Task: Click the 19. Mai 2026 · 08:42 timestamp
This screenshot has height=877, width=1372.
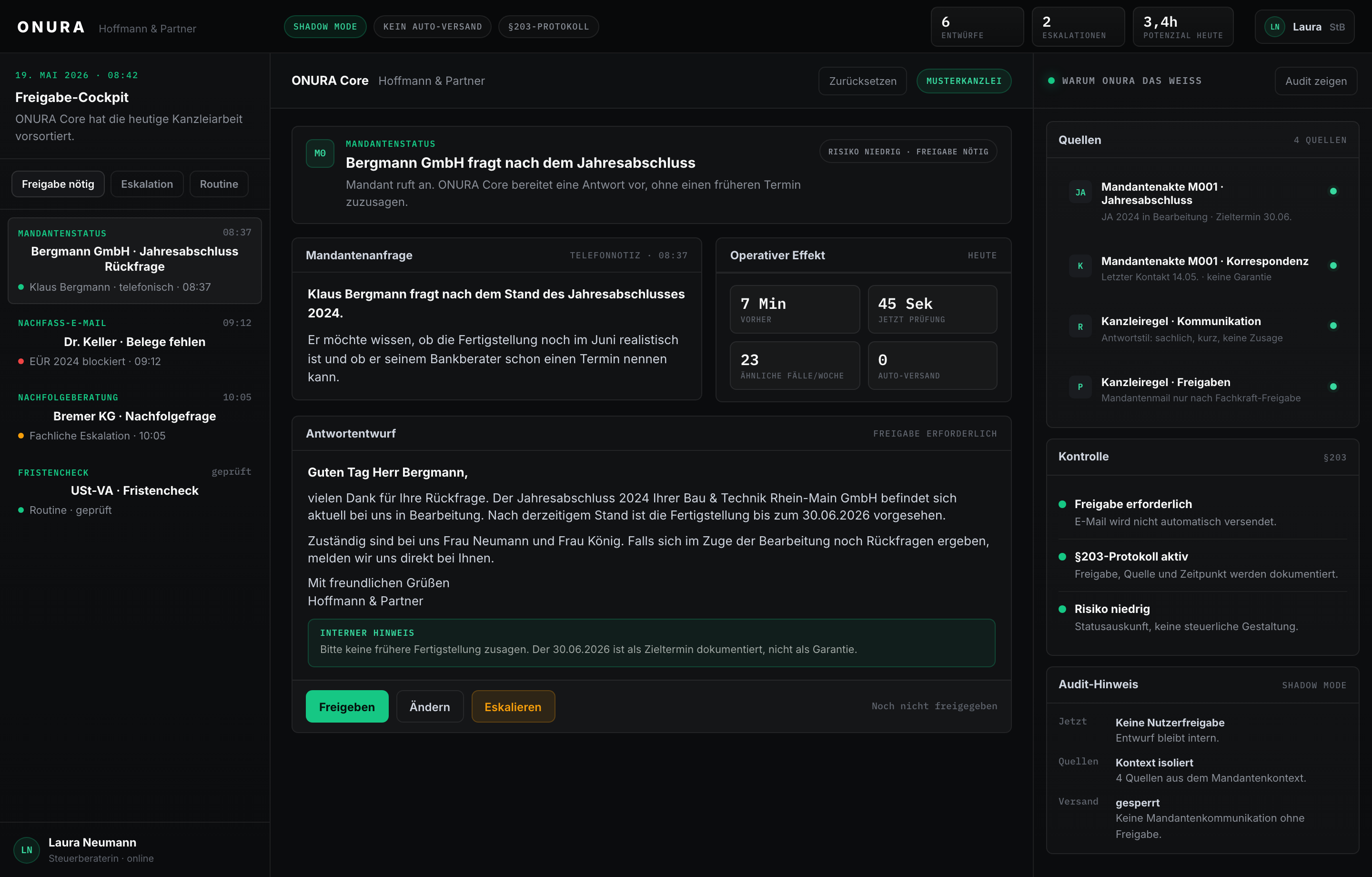Action: click(76, 75)
